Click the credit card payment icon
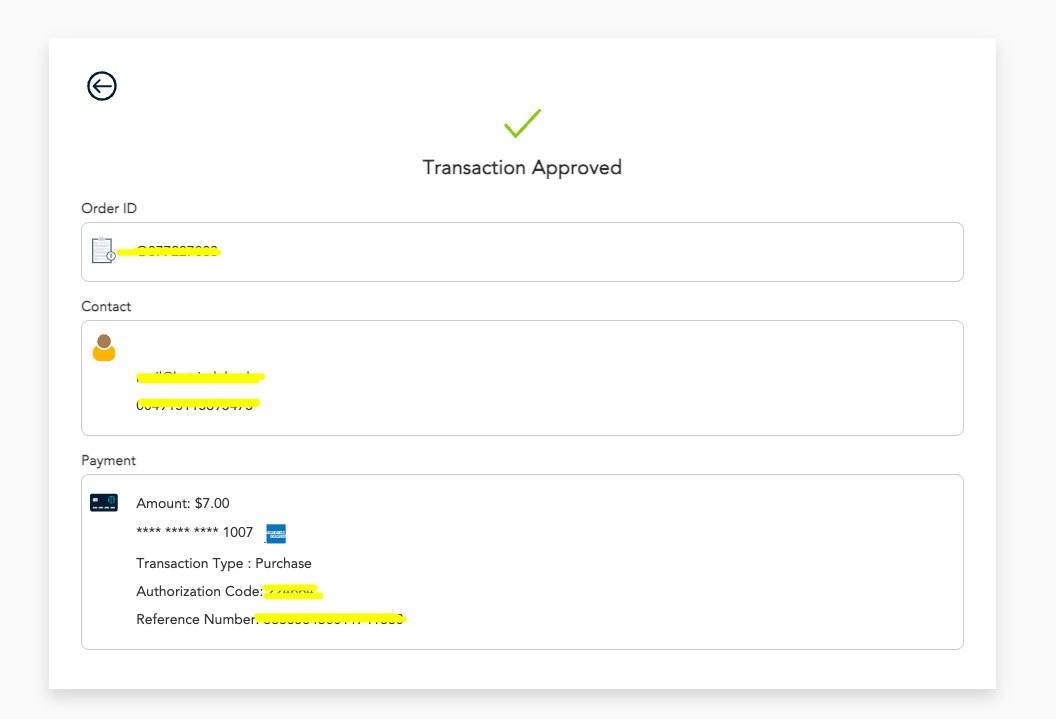This screenshot has height=719, width=1056. tap(104, 503)
